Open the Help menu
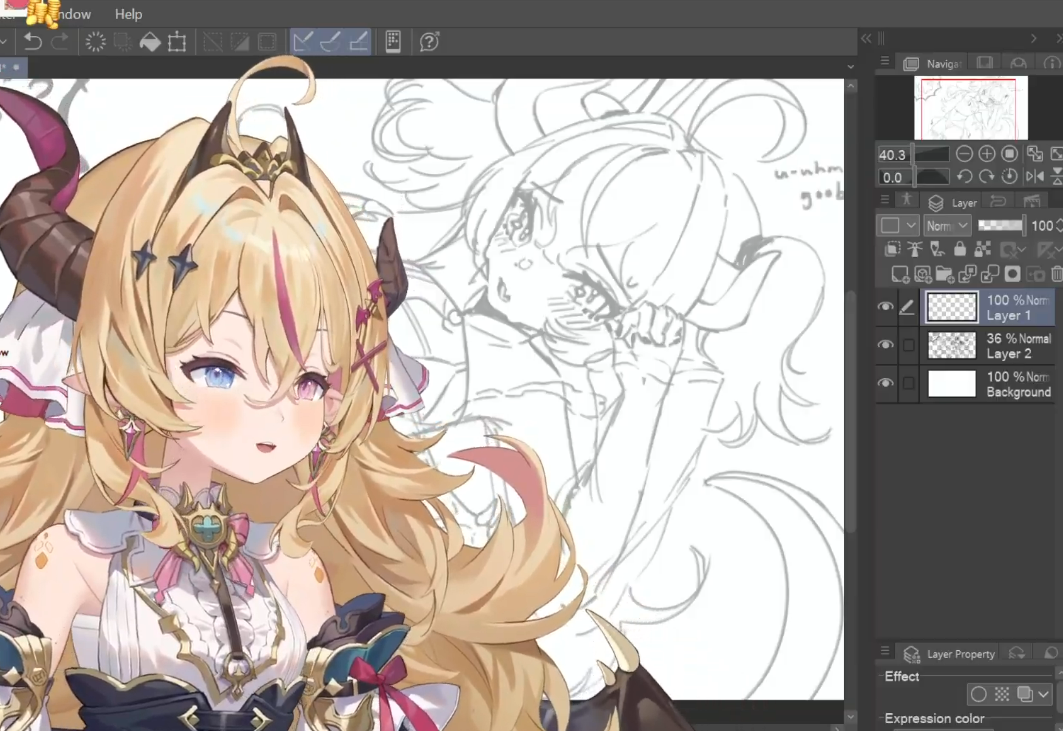The height and width of the screenshot is (731, 1063). pos(128,14)
